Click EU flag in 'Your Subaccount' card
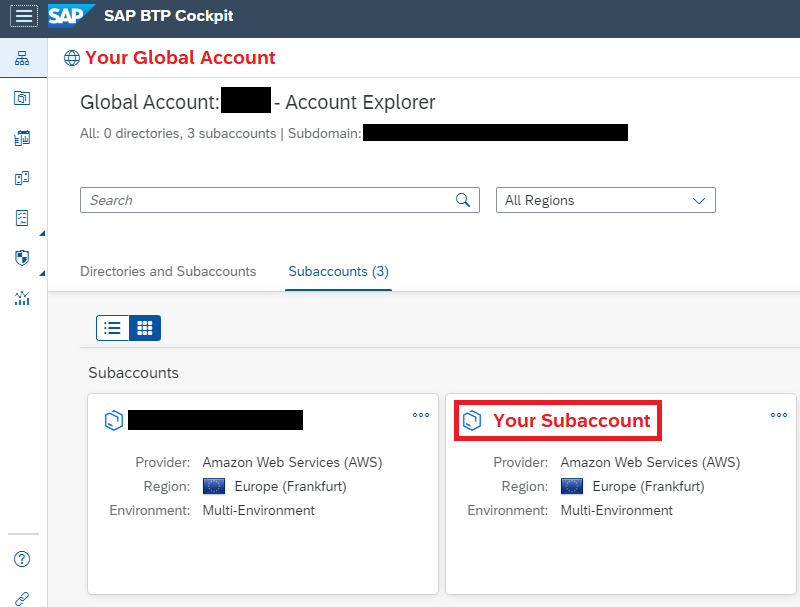 [572, 486]
